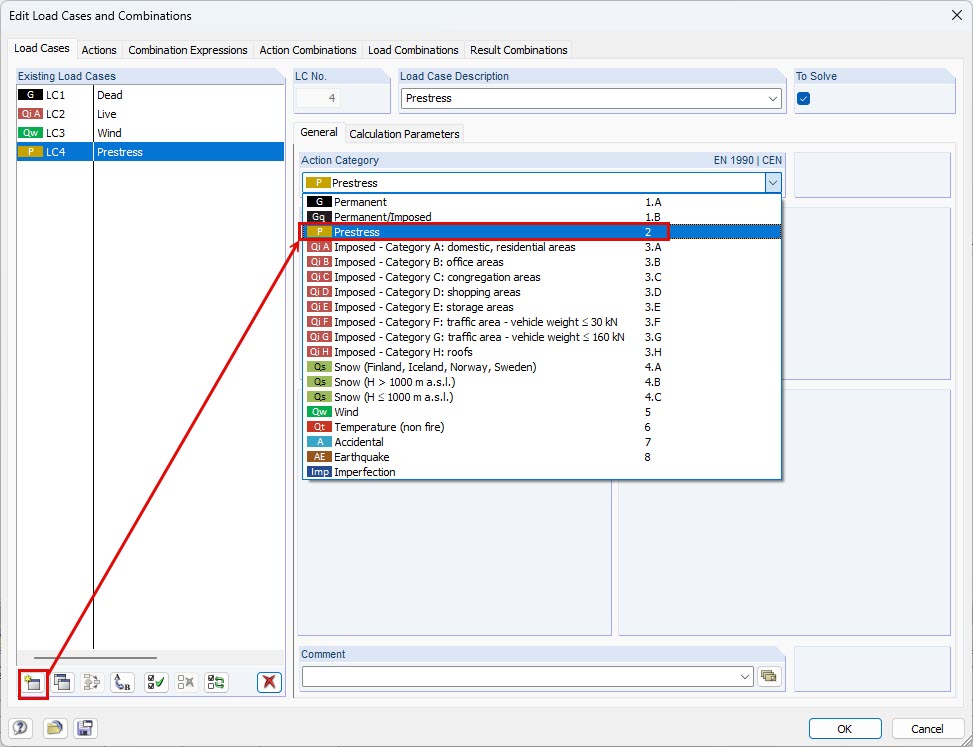Select Snow (H > 1000 m a.s.l.)
Image resolution: width=973 pixels, height=747 pixels.
click(542, 382)
